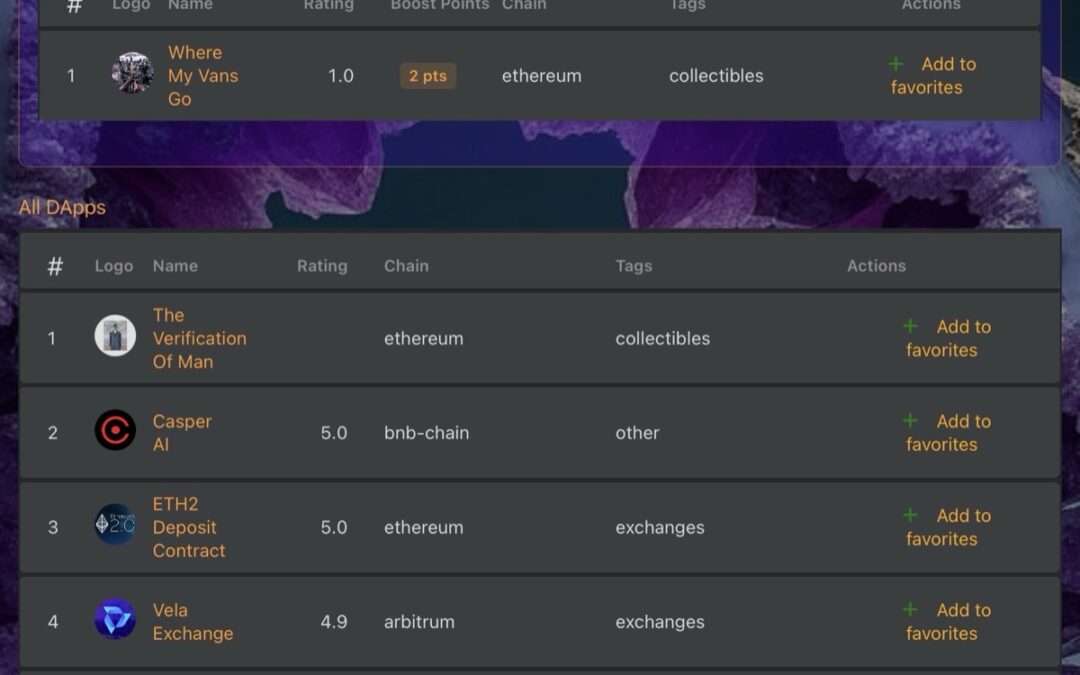Sort All DApps by Name header
Screen dimensions: 1080x675
coord(175,266)
